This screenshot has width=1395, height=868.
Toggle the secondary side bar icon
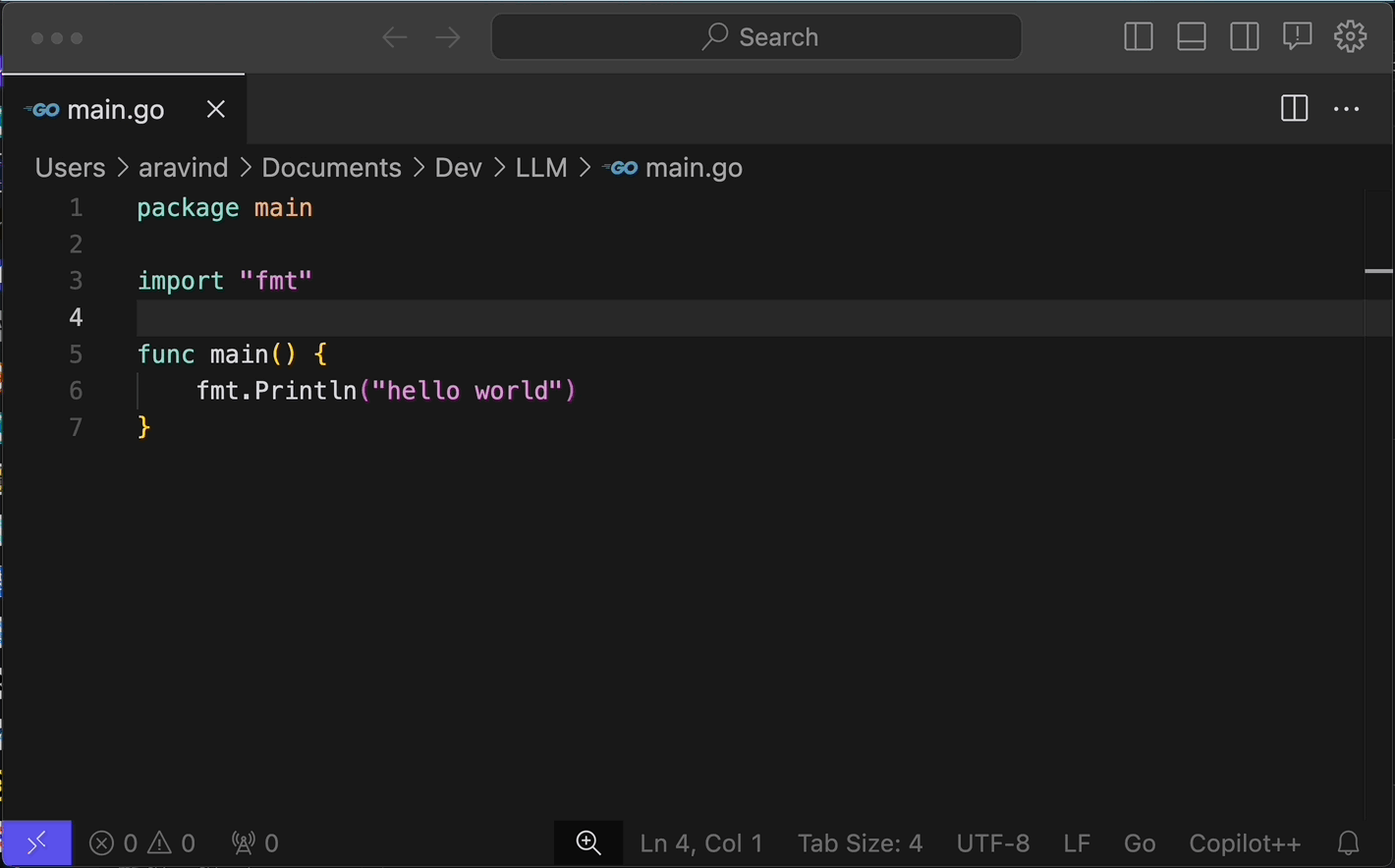click(x=1244, y=37)
